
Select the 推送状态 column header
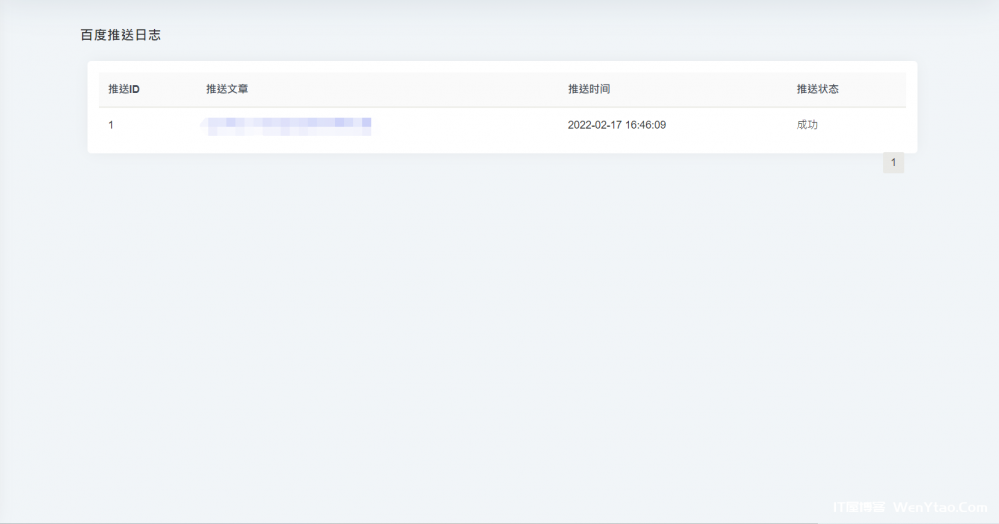pyautogui.click(x=817, y=89)
